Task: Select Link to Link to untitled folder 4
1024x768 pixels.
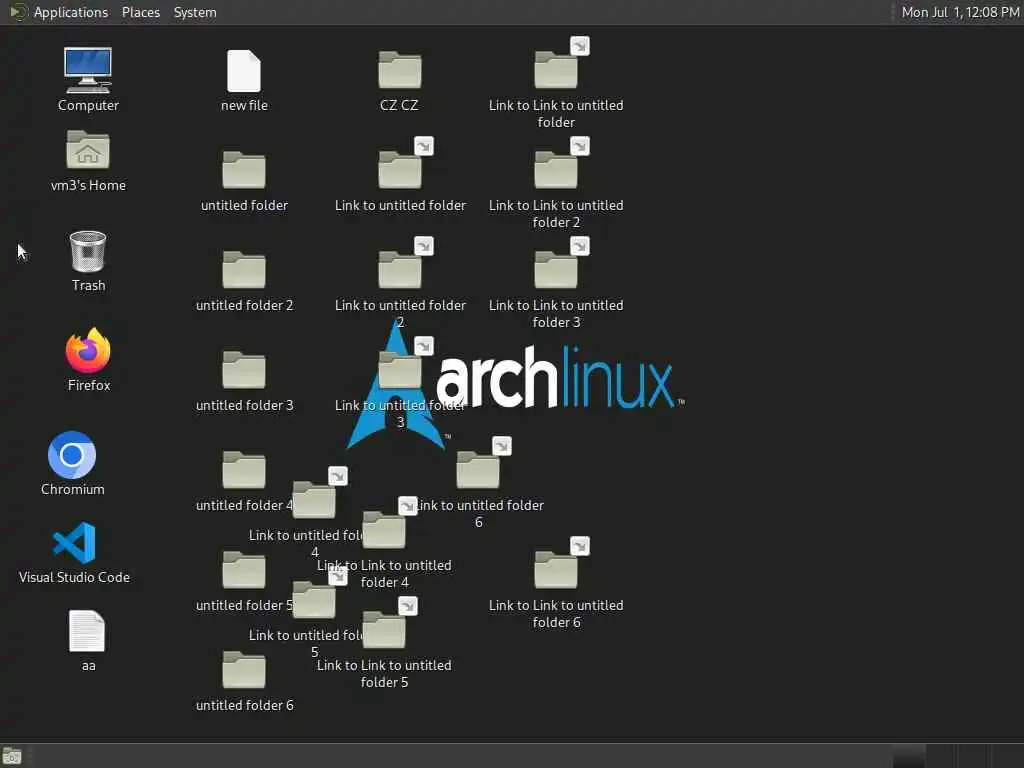Action: 384,530
